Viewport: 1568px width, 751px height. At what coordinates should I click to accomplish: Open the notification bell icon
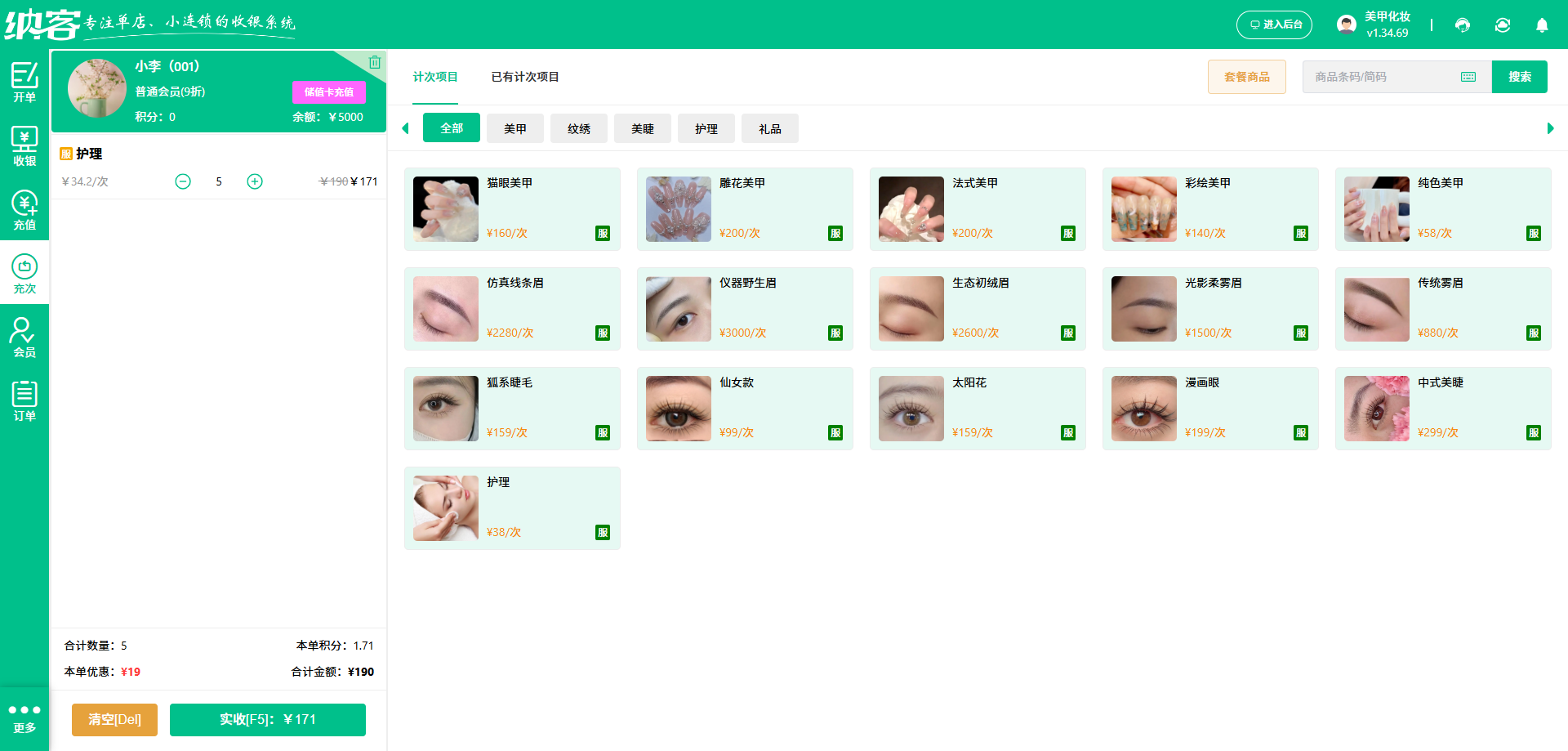coord(1542,25)
